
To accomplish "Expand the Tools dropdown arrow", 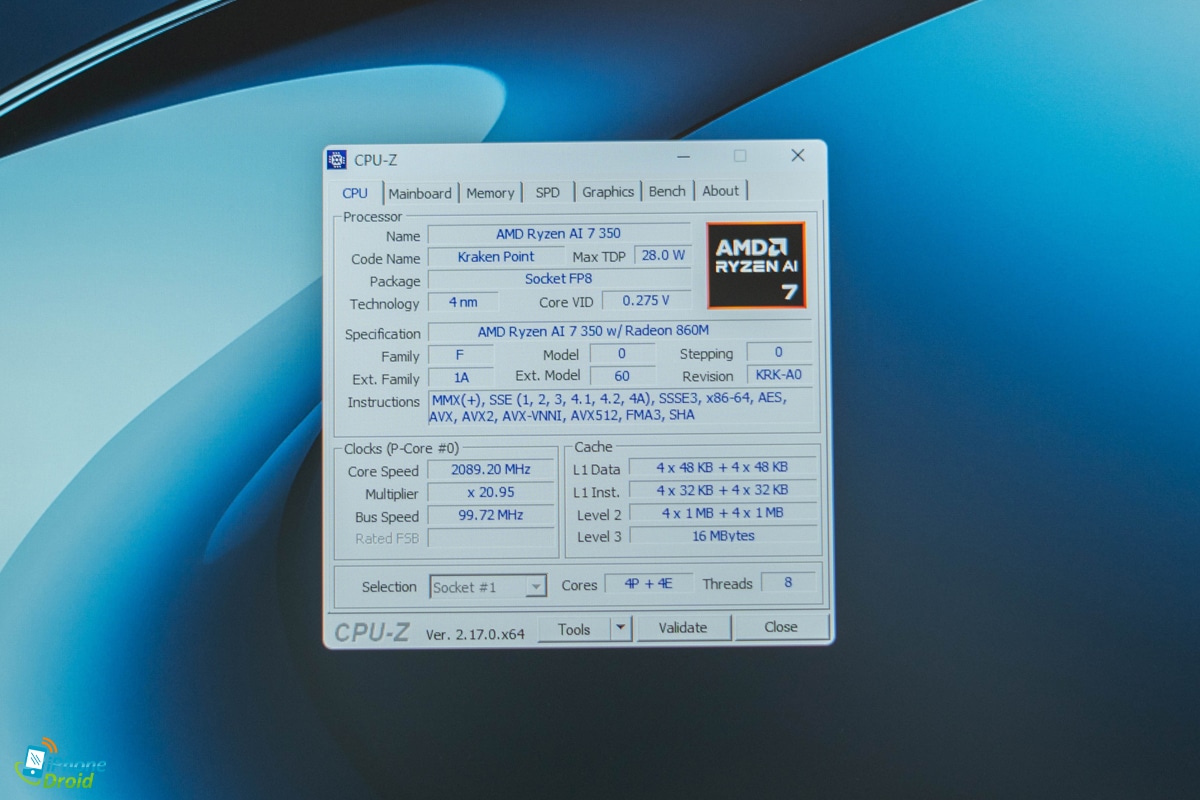I will [x=621, y=628].
